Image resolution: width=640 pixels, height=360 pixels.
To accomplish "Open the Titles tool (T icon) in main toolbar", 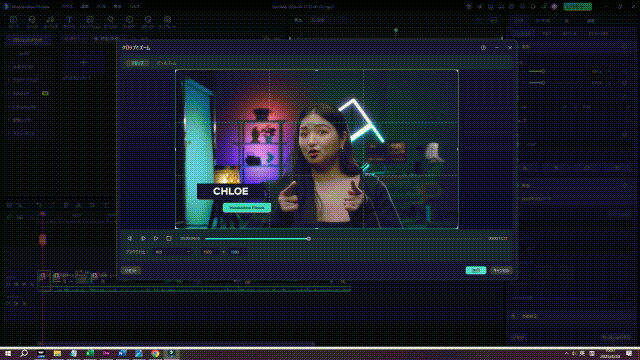I will [x=69, y=22].
